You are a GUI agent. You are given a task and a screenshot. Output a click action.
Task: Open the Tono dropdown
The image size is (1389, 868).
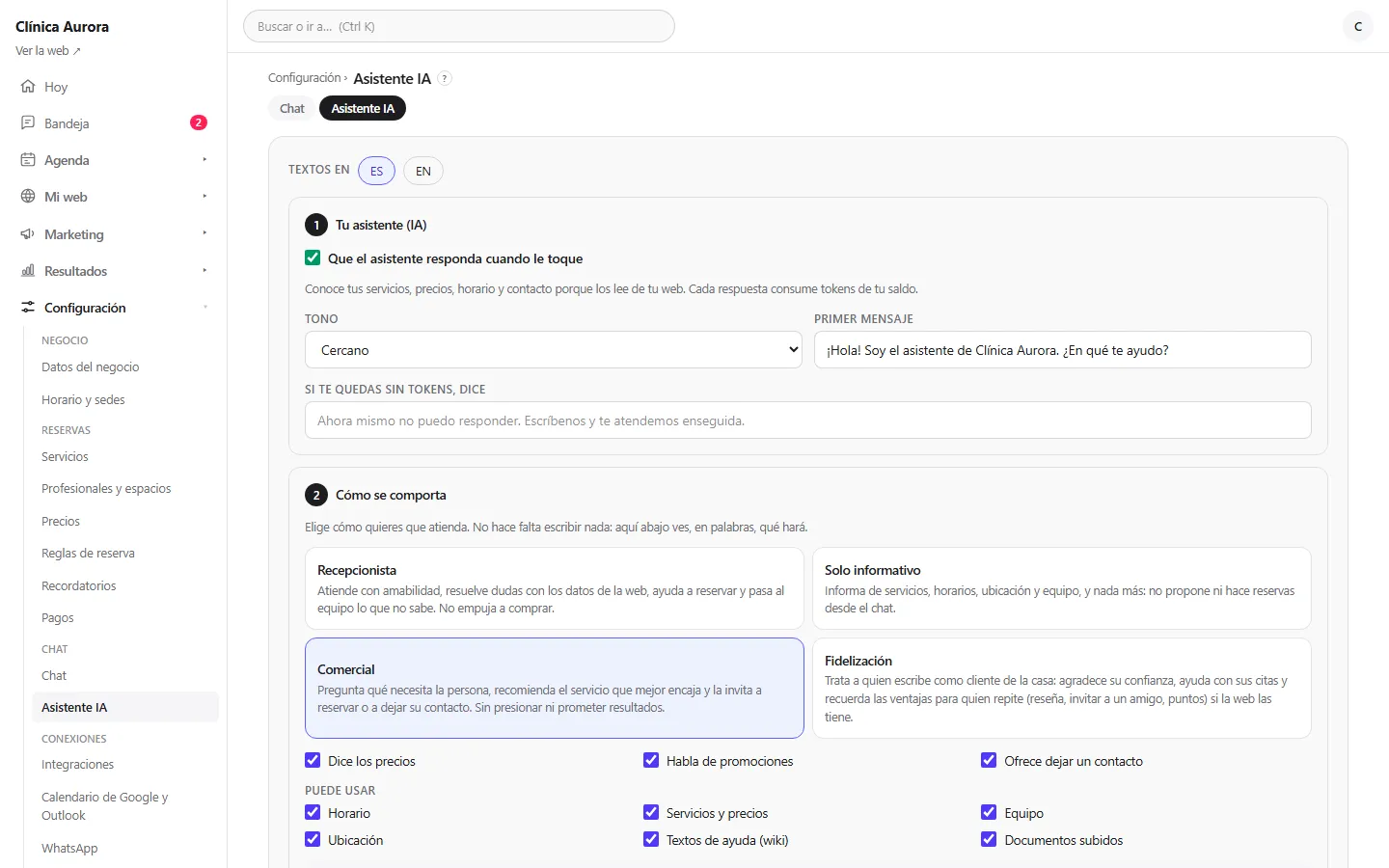coord(554,350)
